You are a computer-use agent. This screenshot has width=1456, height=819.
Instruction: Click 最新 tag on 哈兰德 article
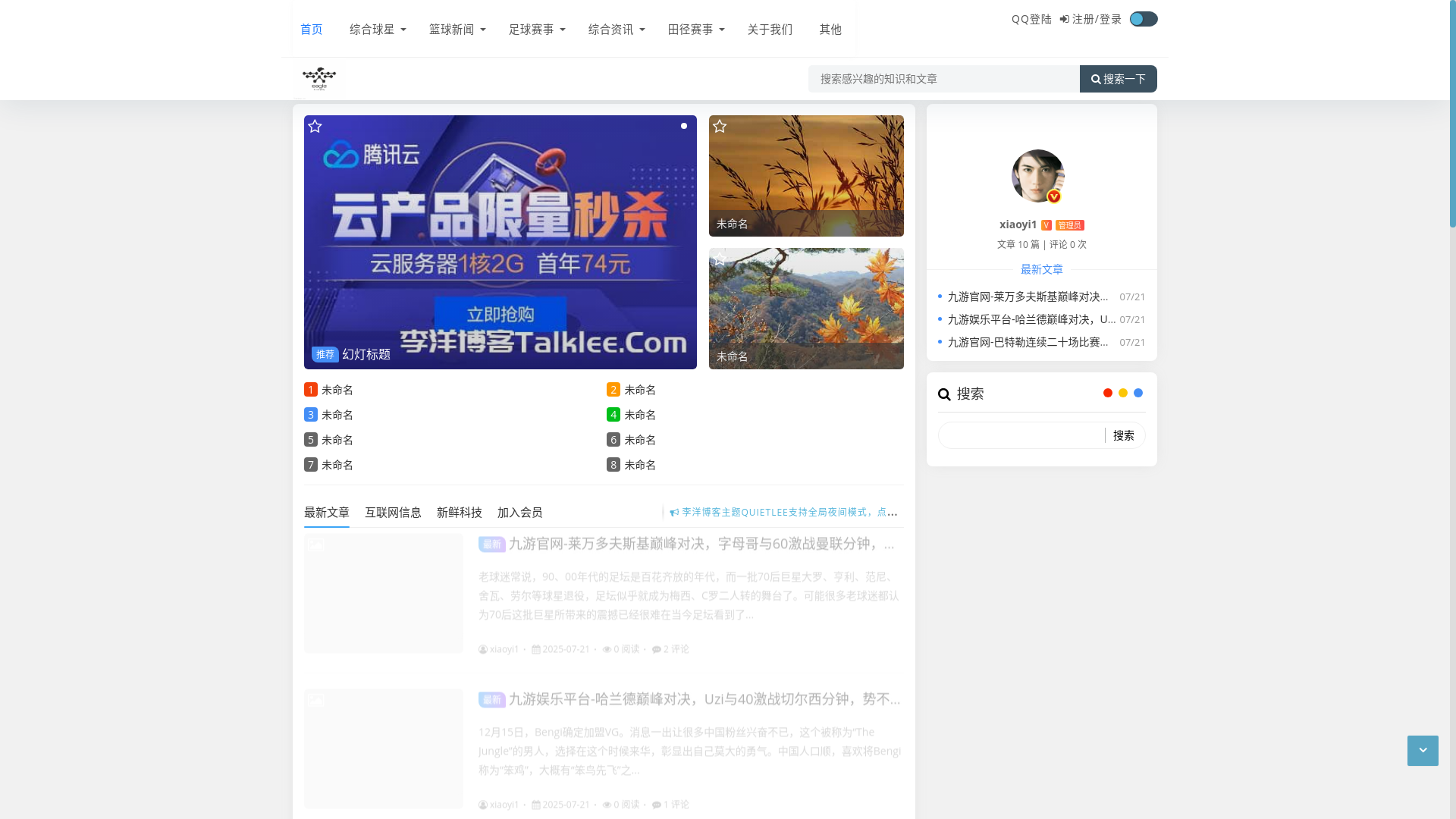[492, 700]
